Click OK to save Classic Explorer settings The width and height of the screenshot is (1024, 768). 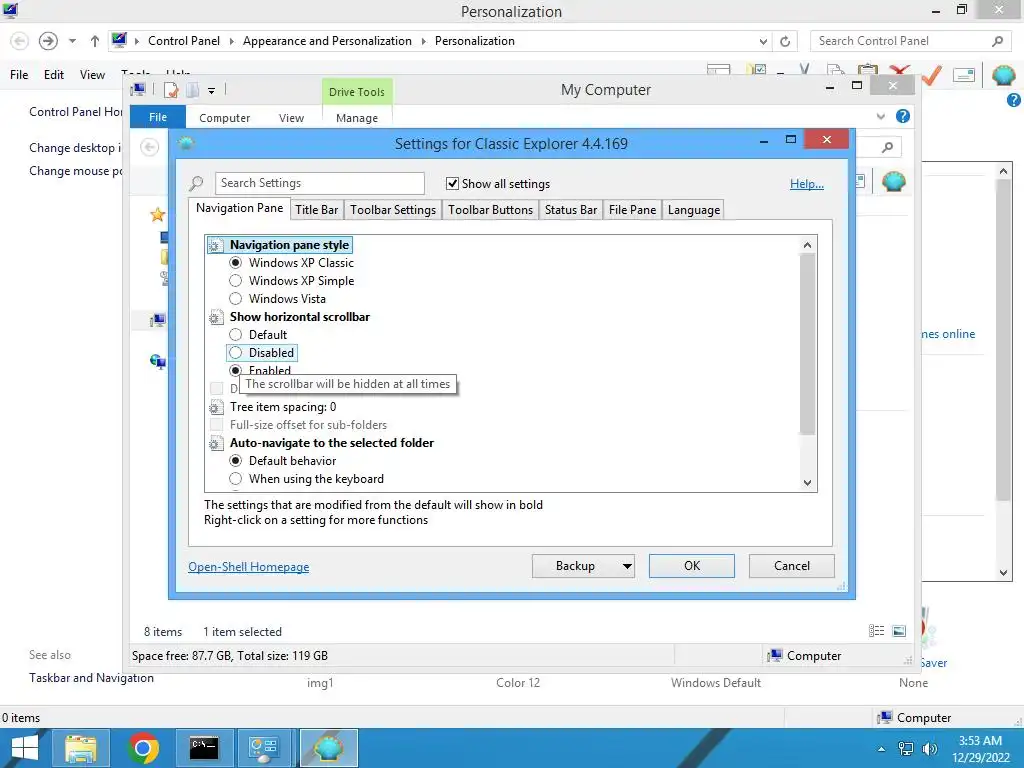692,566
